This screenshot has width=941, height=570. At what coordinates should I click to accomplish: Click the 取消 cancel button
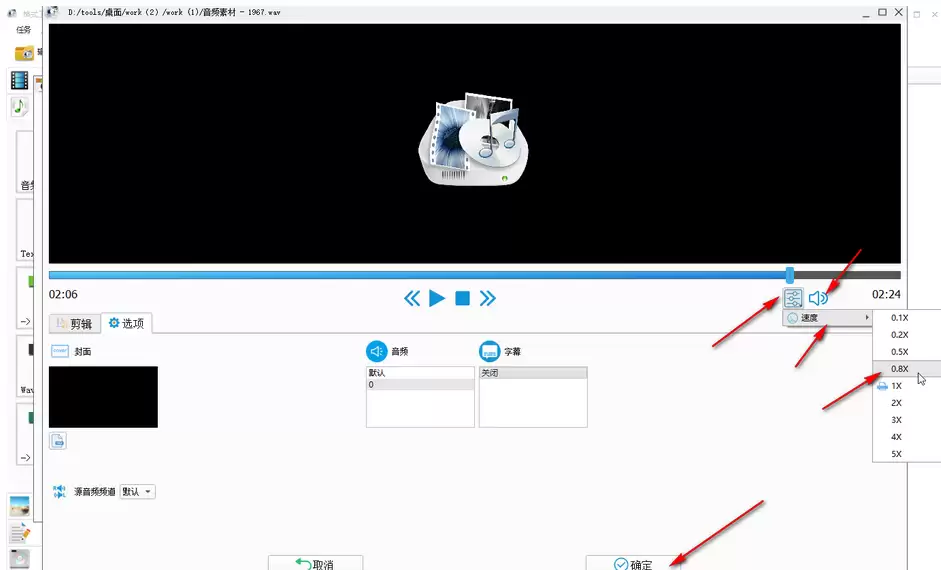click(316, 563)
